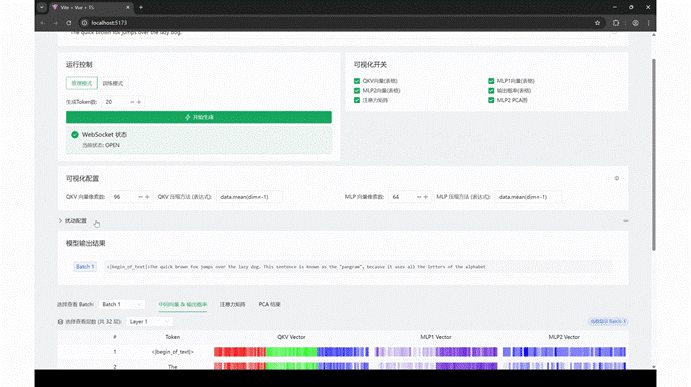Screen dimensions: 691x387
Task: Toggle the attention matrix checkbox left of MLP2 PCA
Action: [x=357, y=100]
